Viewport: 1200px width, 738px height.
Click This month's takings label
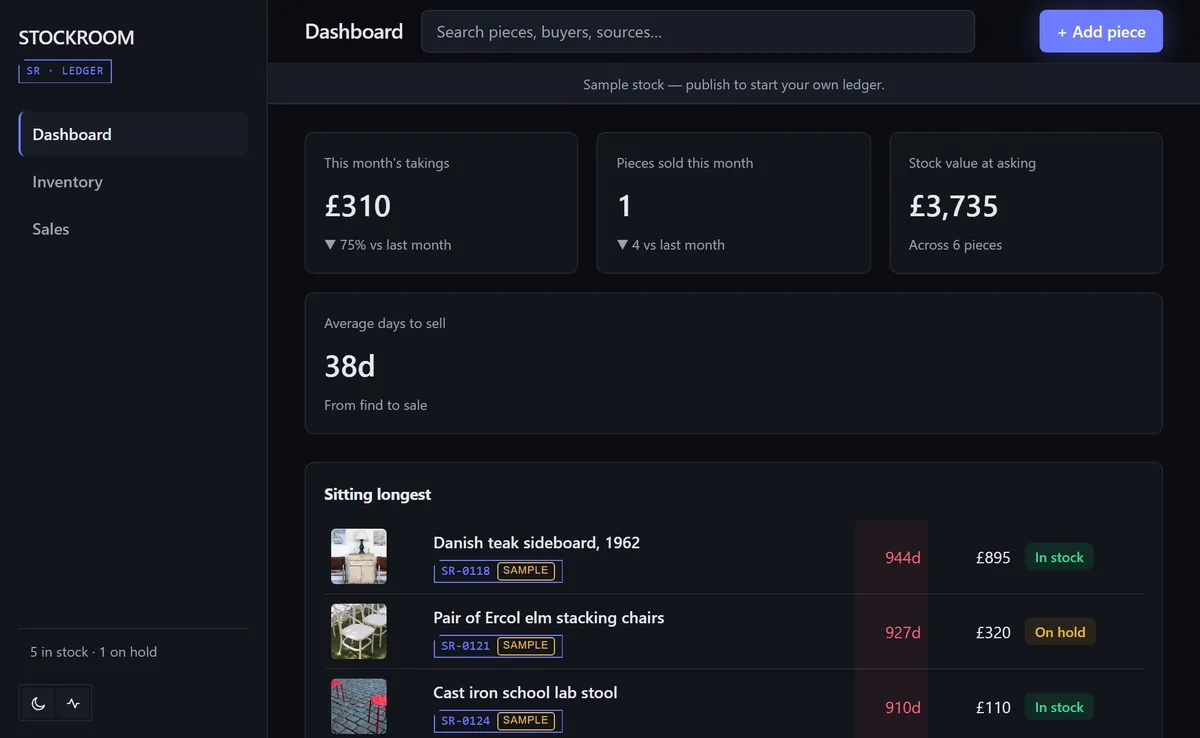387,163
